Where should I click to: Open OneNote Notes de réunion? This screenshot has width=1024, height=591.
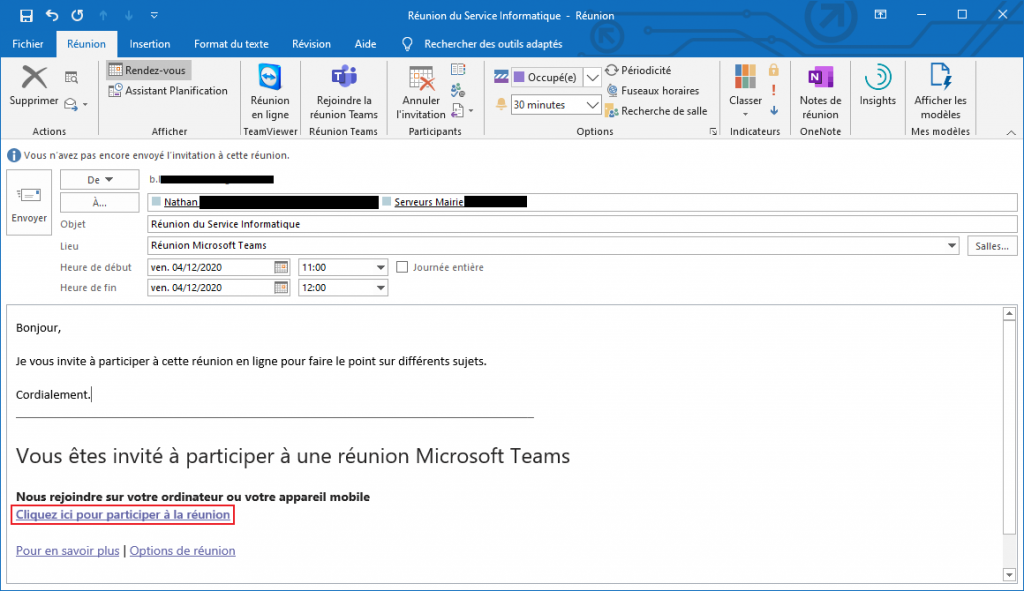coord(820,92)
